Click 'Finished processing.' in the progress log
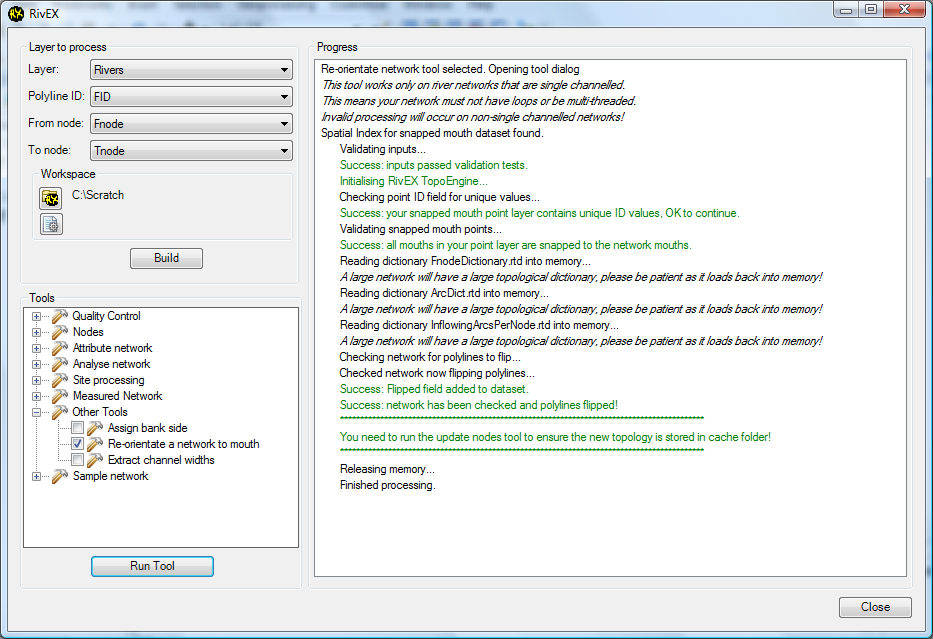The height and width of the screenshot is (639, 933). 388,485
